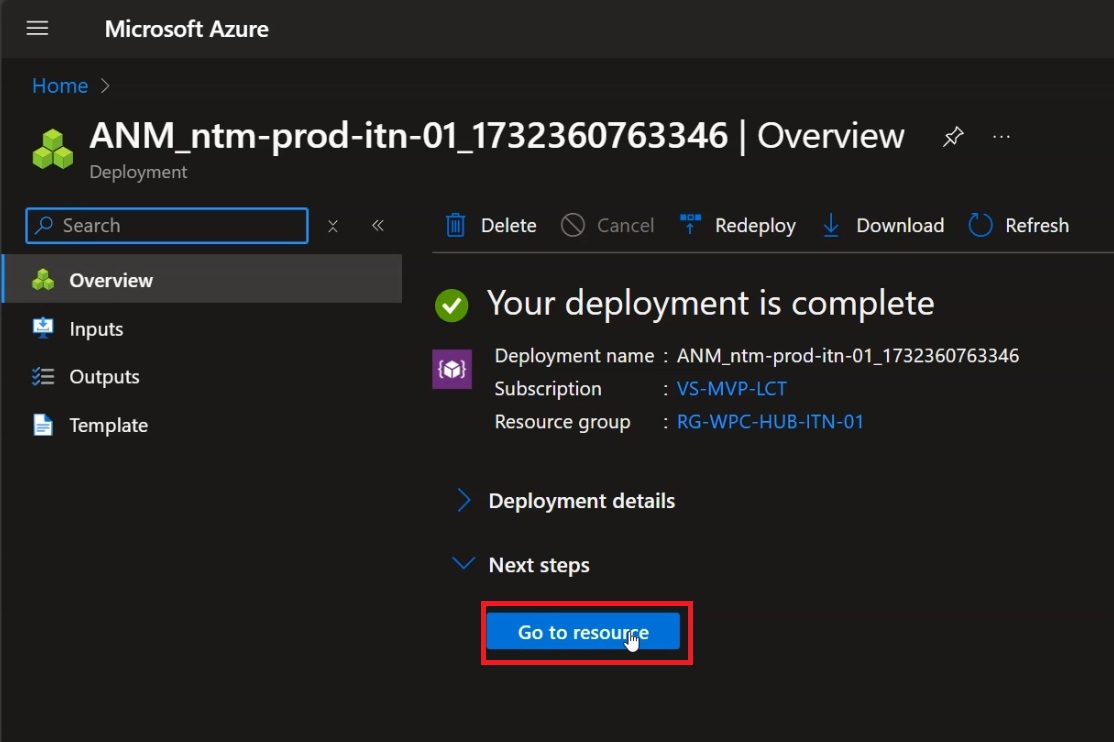Pin this deployment blade to dashboard

[953, 136]
